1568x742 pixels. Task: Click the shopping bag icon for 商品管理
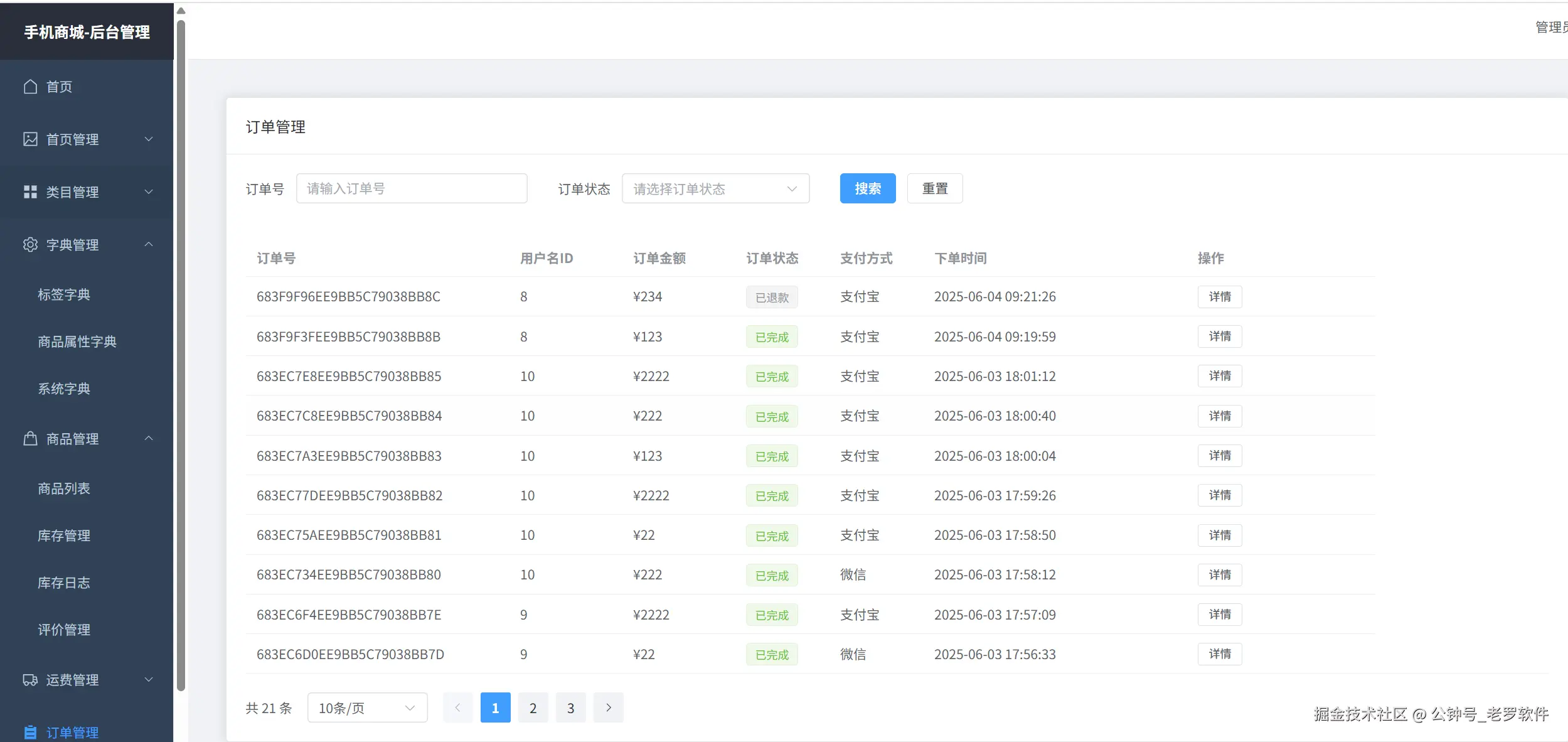pyautogui.click(x=30, y=439)
